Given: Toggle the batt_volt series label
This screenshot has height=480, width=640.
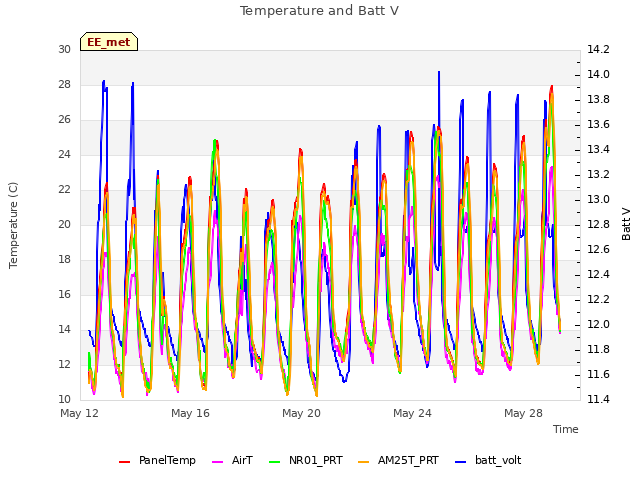Looking at the screenshot, I should point(498,460).
